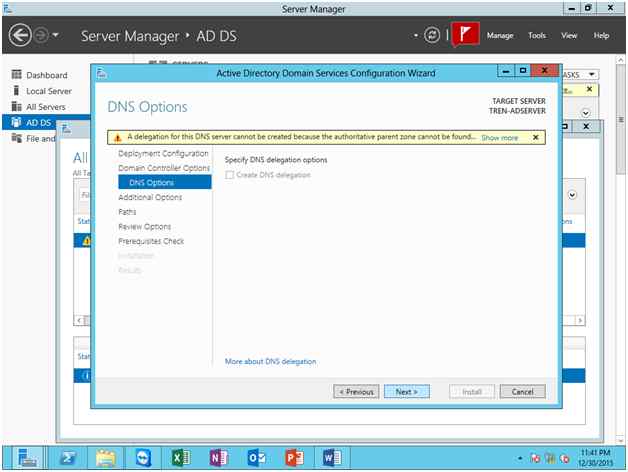Open the View menu
The width and height of the screenshot is (628, 472).
569,36
